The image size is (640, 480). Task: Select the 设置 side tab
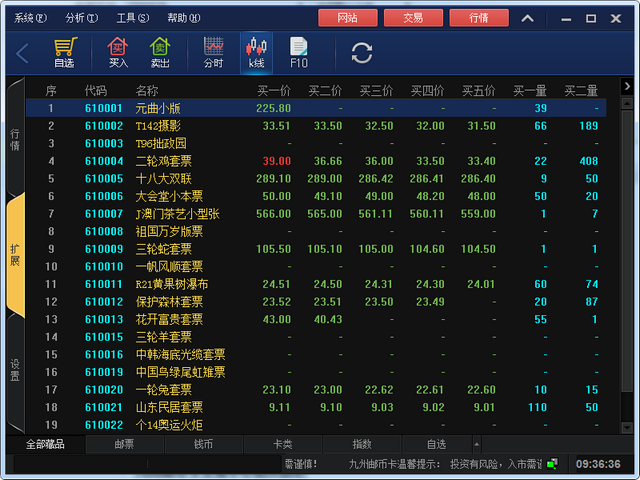[16, 370]
